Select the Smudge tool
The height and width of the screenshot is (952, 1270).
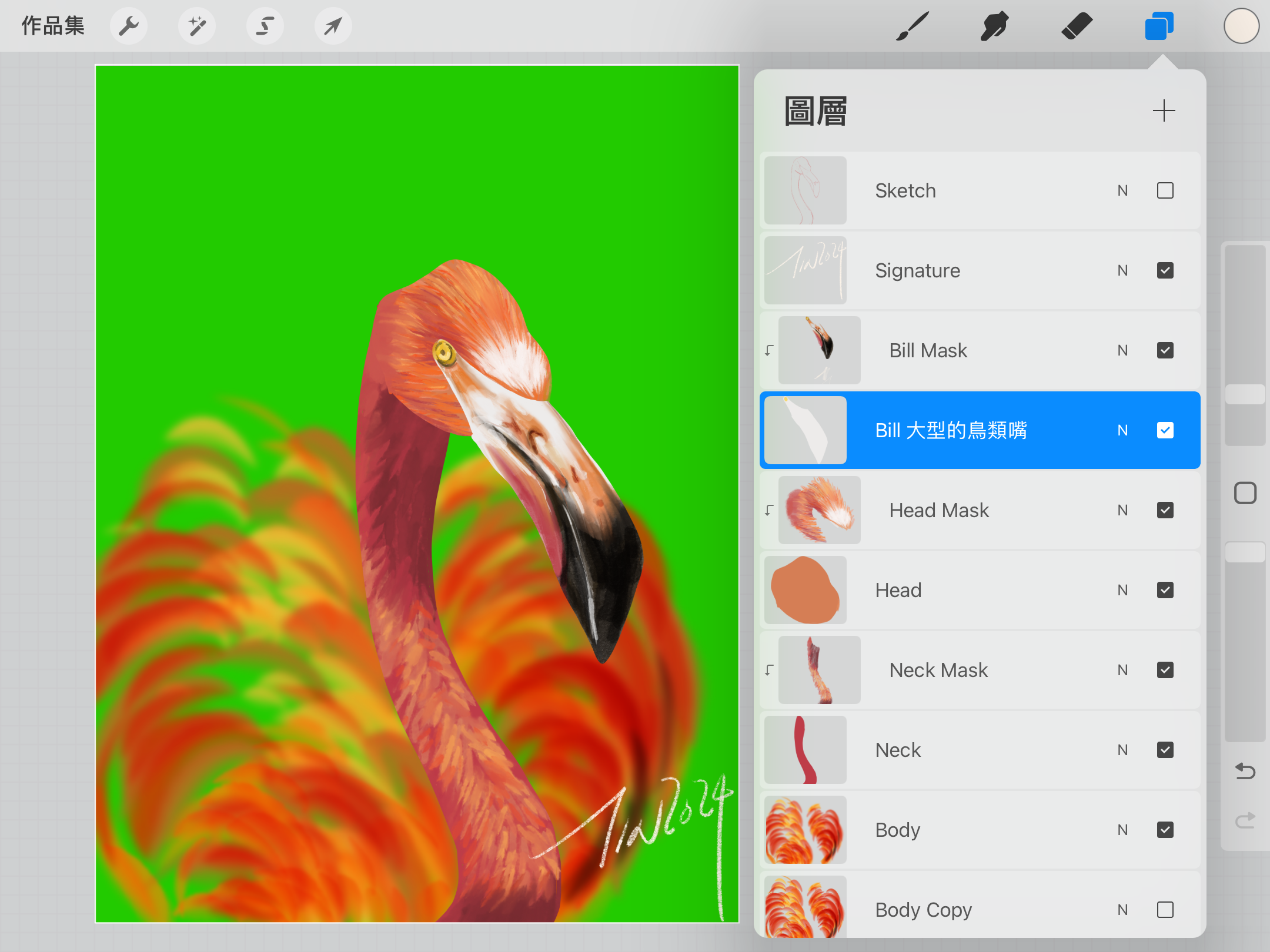tap(994, 26)
